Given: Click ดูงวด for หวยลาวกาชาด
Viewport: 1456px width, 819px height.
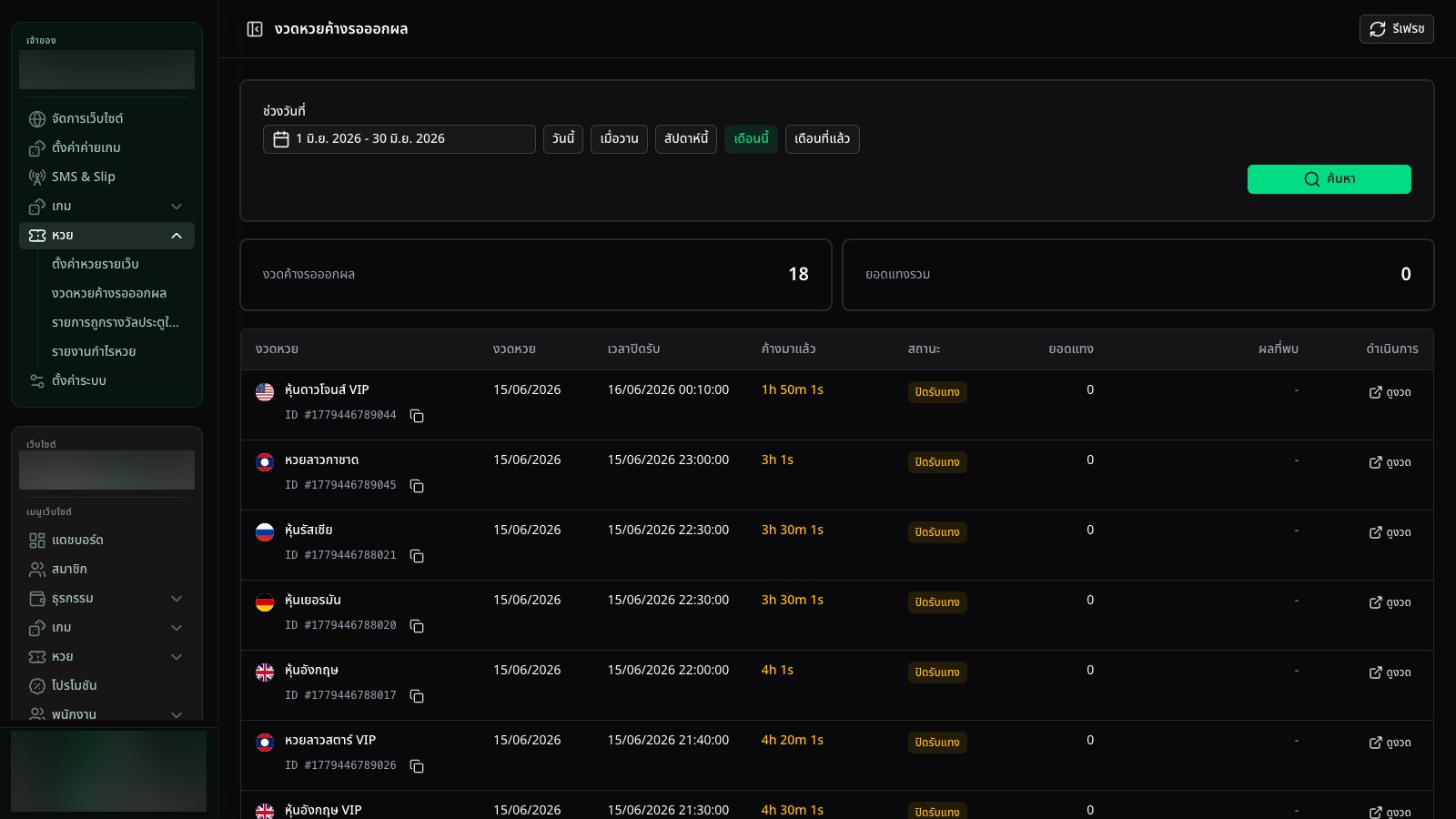Looking at the screenshot, I should pos(1390,462).
